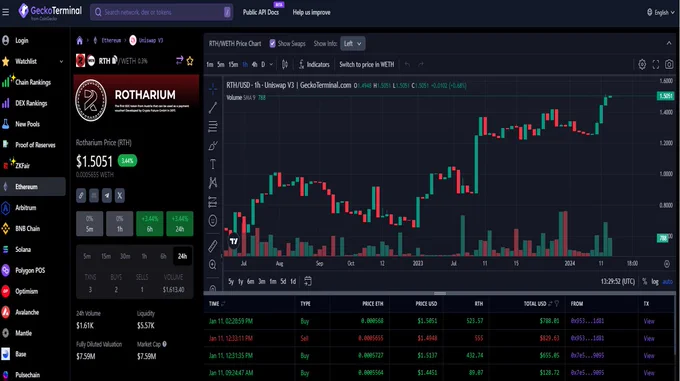Open the Help us improve link
The image size is (680, 381).
pyautogui.click(x=311, y=12)
